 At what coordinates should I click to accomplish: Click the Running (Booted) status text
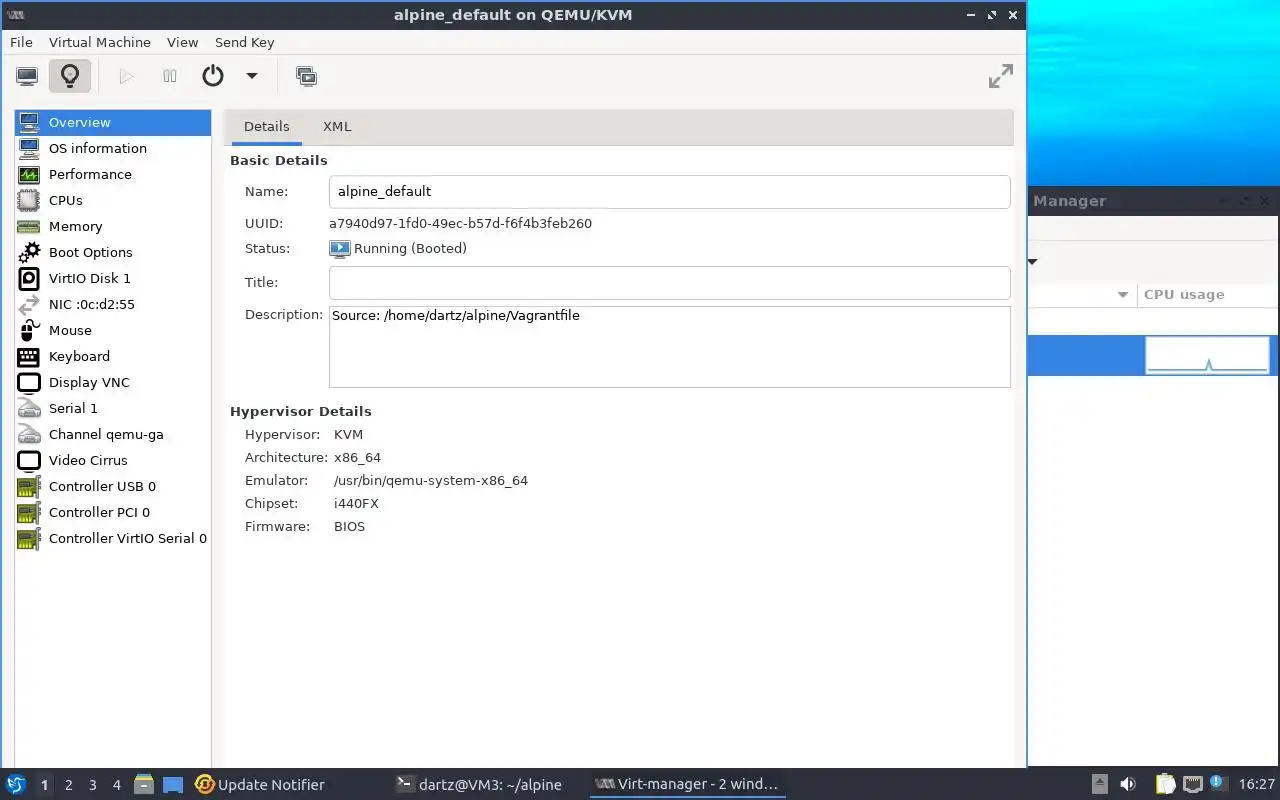point(410,248)
